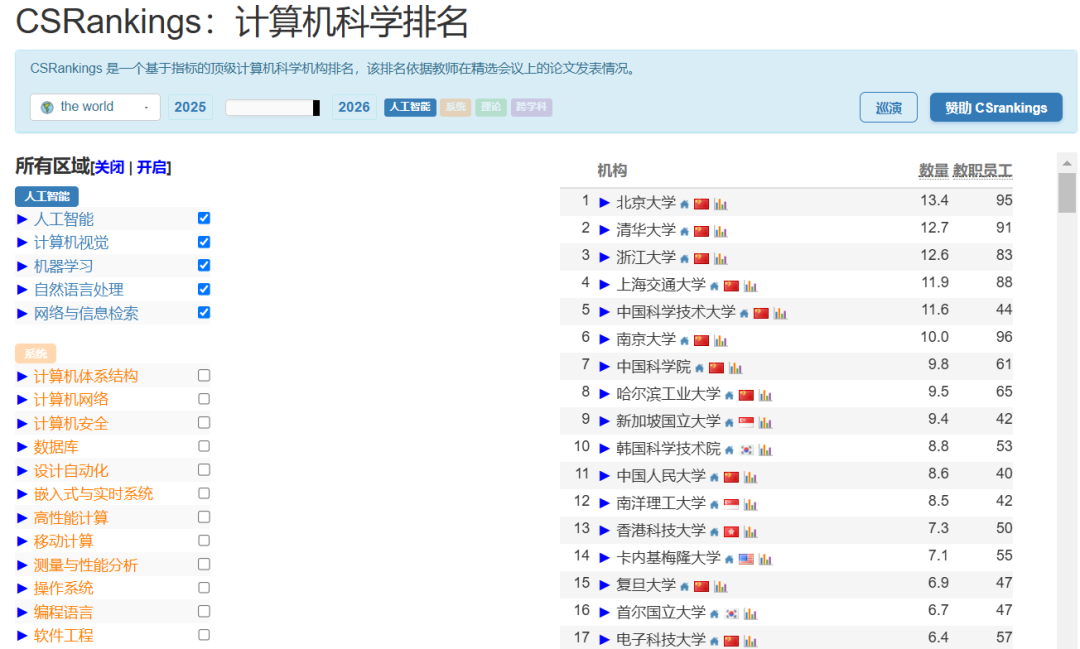Click the house icon beside 上海交通大学
The width and height of the screenshot is (1080, 649).
click(713, 284)
